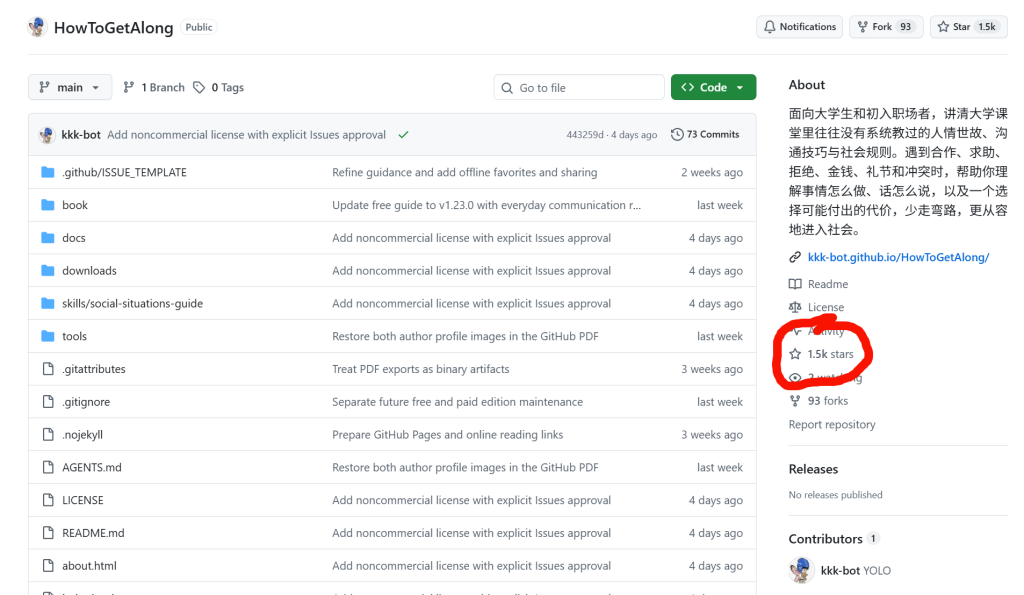Click the folder icon next to tools
This screenshot has width=1024, height=595.
click(x=48, y=336)
